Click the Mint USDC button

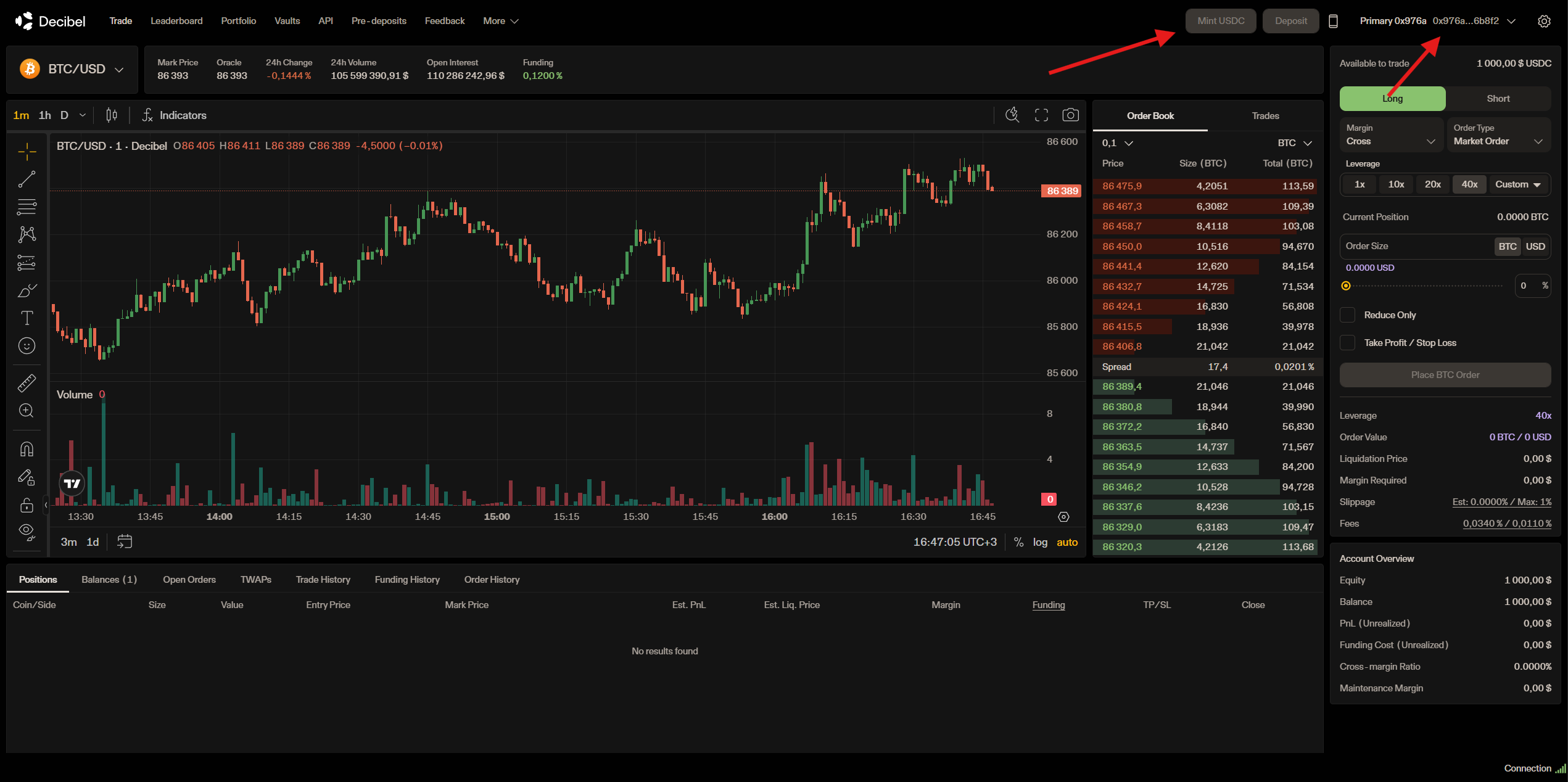click(x=1221, y=21)
